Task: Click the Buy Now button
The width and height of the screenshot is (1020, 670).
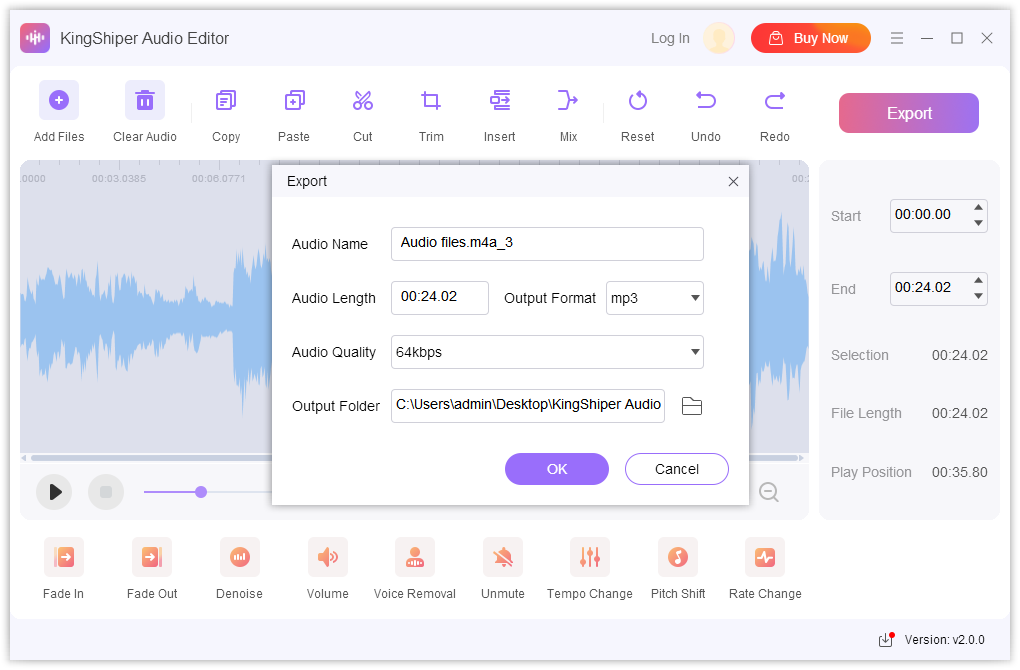Action: pyautogui.click(x=811, y=38)
